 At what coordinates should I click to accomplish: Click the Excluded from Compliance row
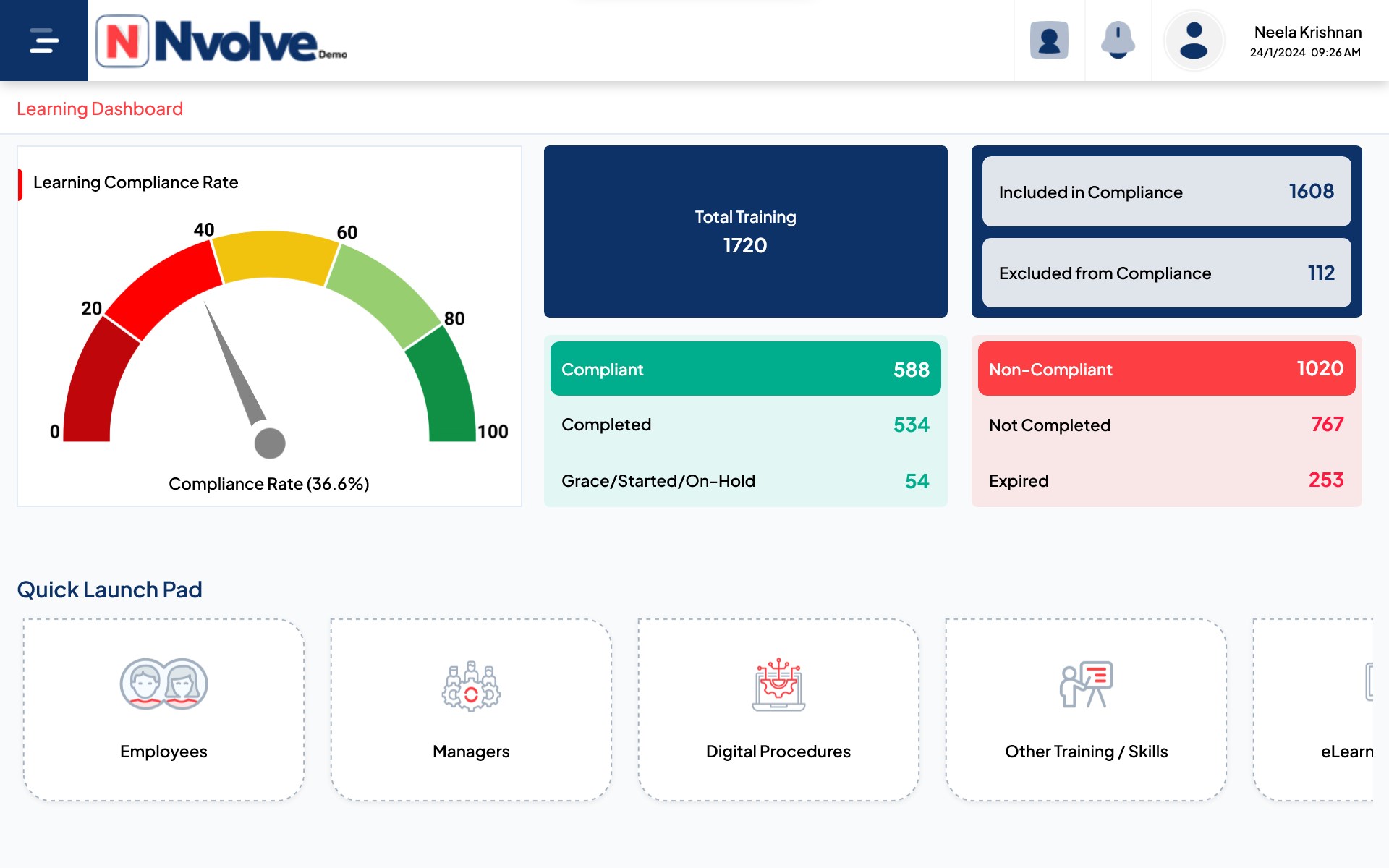(x=1166, y=273)
